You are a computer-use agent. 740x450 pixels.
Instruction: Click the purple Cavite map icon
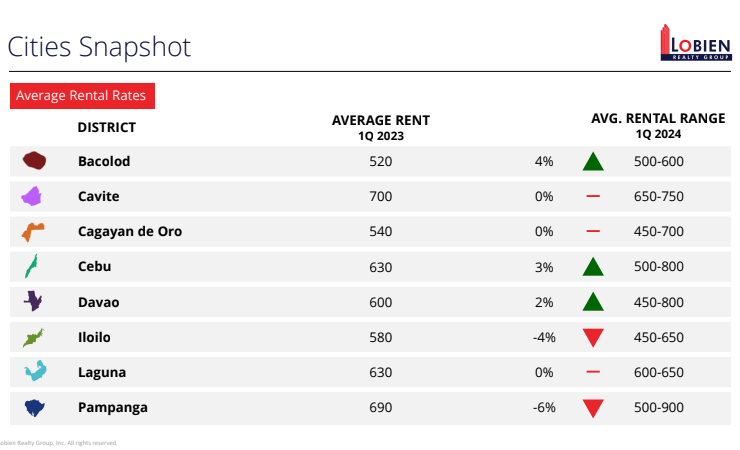point(32,196)
